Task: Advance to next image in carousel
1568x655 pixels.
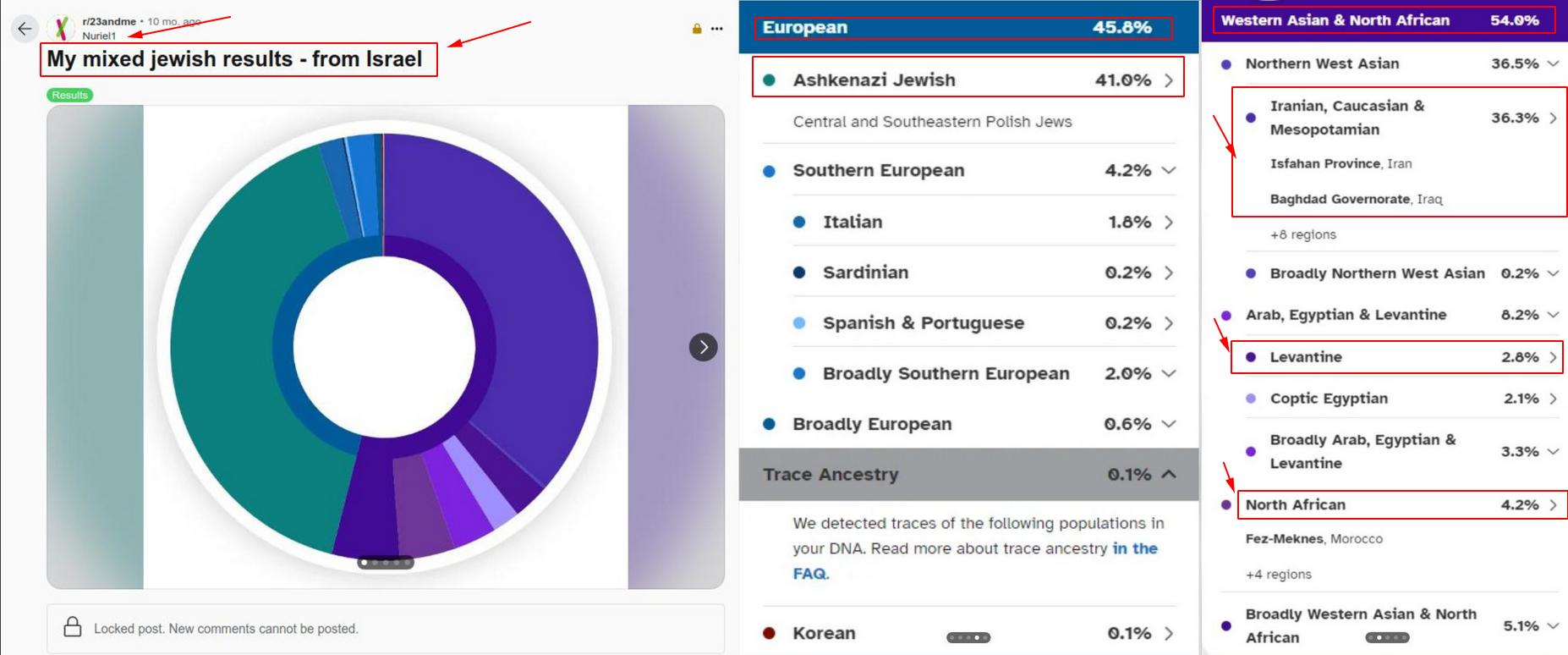Action: 703,347
